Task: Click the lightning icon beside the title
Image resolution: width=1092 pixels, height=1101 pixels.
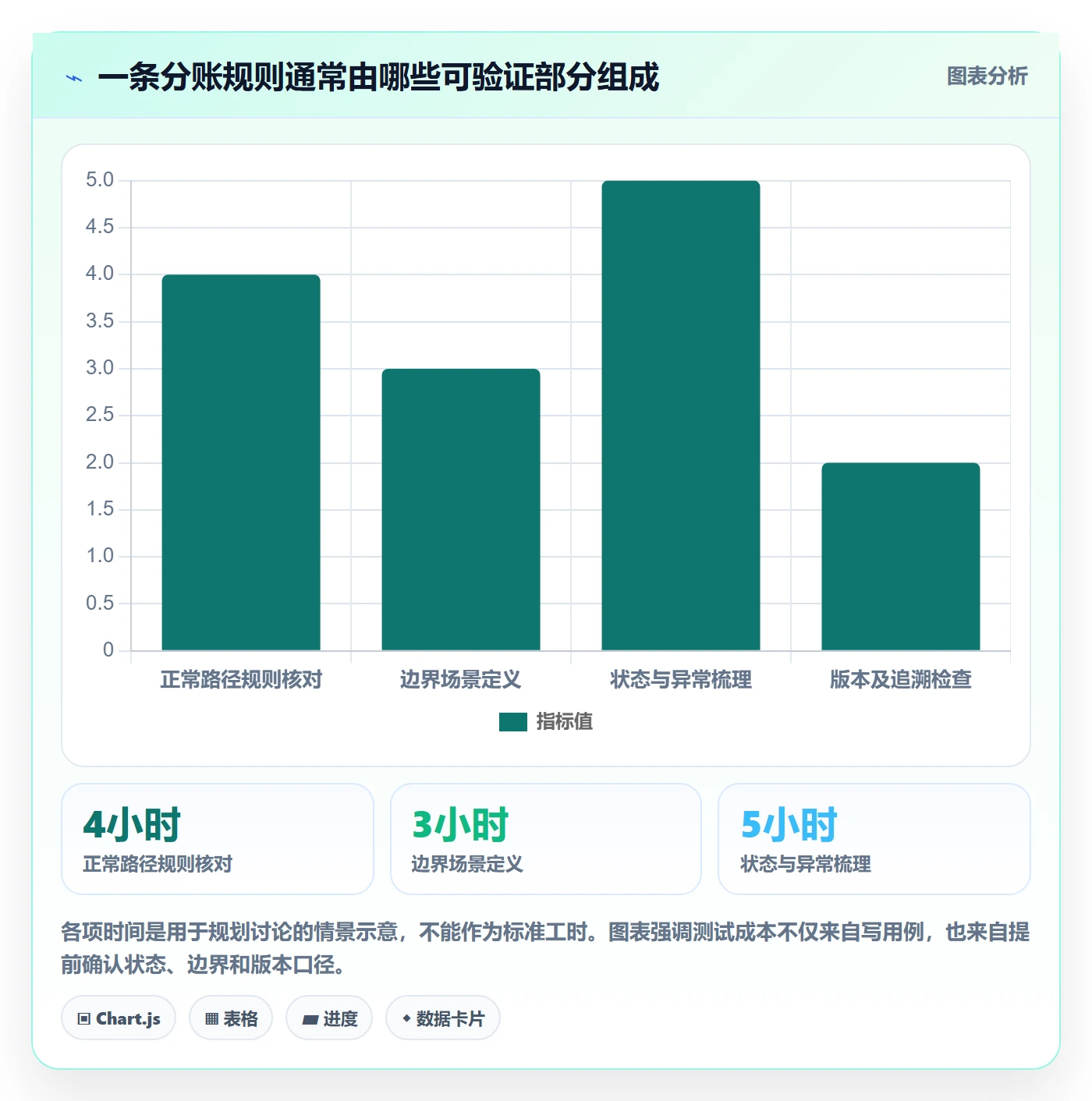Action: pos(74,78)
